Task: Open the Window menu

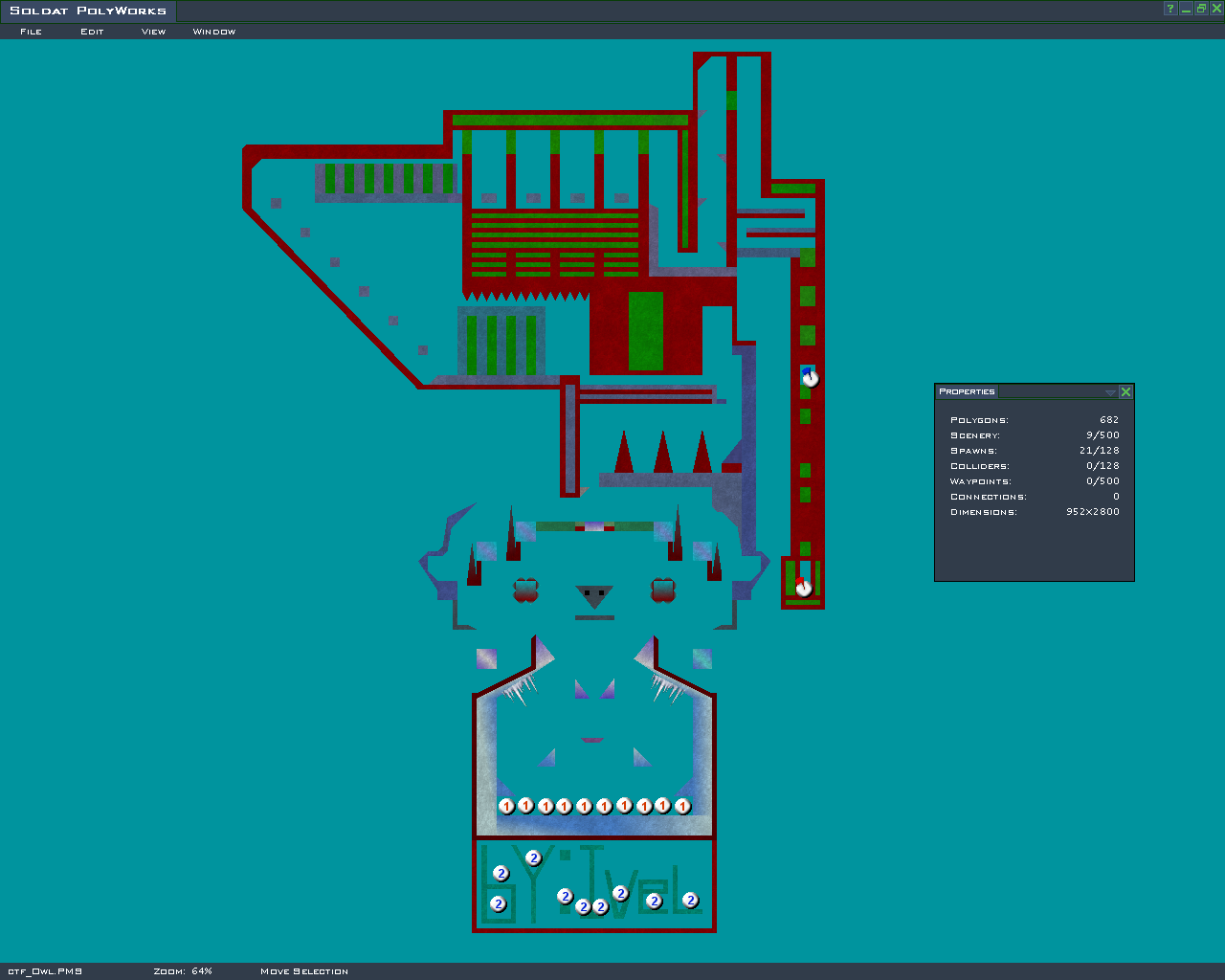Action: 213,32
